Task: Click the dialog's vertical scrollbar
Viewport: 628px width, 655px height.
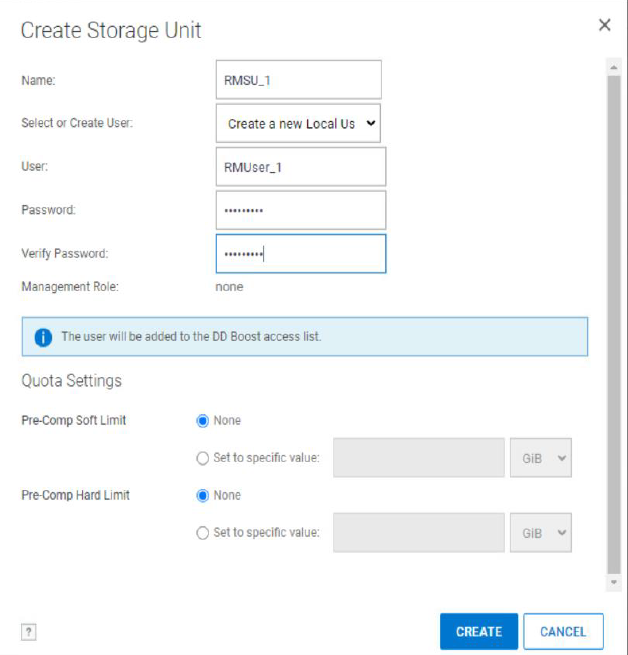Action: point(613,300)
